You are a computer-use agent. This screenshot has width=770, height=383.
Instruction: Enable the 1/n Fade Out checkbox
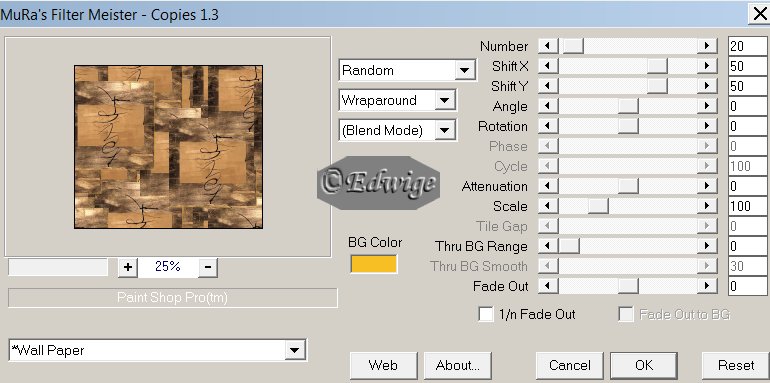pyautogui.click(x=486, y=314)
